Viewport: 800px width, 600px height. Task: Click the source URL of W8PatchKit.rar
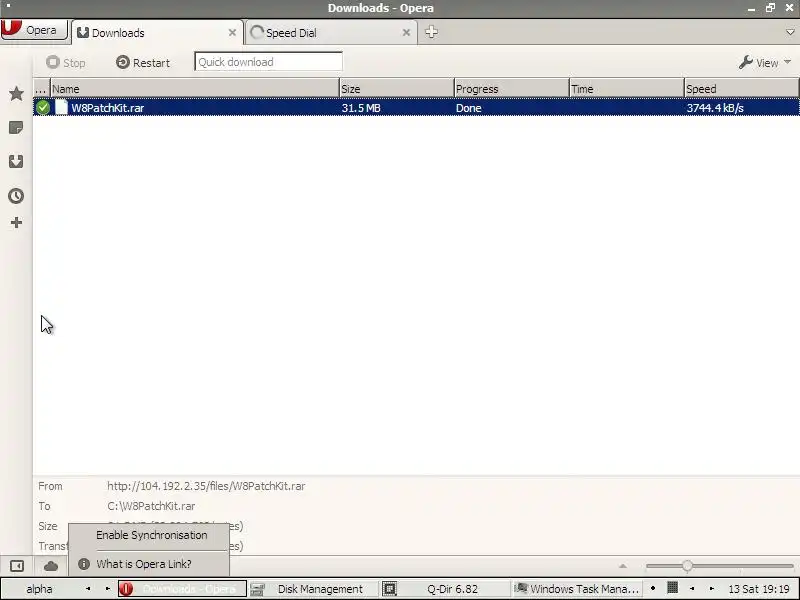coord(206,486)
